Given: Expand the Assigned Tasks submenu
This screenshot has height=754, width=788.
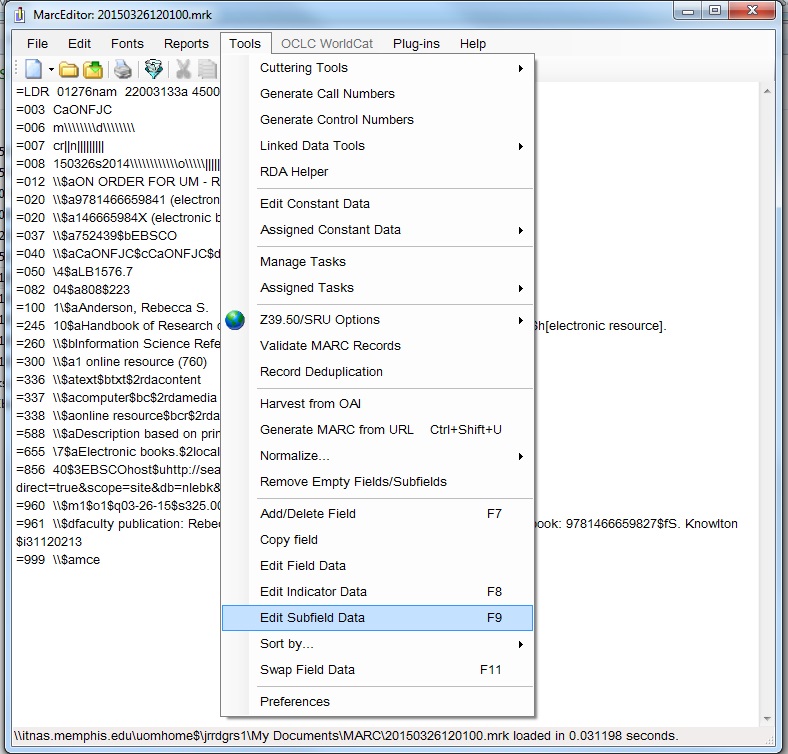Looking at the screenshot, I should tap(377, 288).
